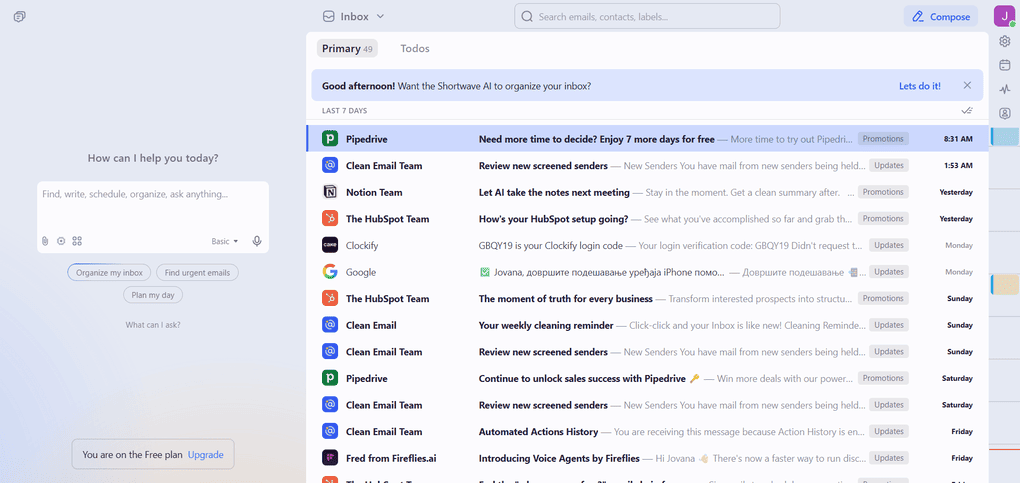Click Notion Team sender logo
Image resolution: width=1020 pixels, height=483 pixels.
[x=330, y=192]
